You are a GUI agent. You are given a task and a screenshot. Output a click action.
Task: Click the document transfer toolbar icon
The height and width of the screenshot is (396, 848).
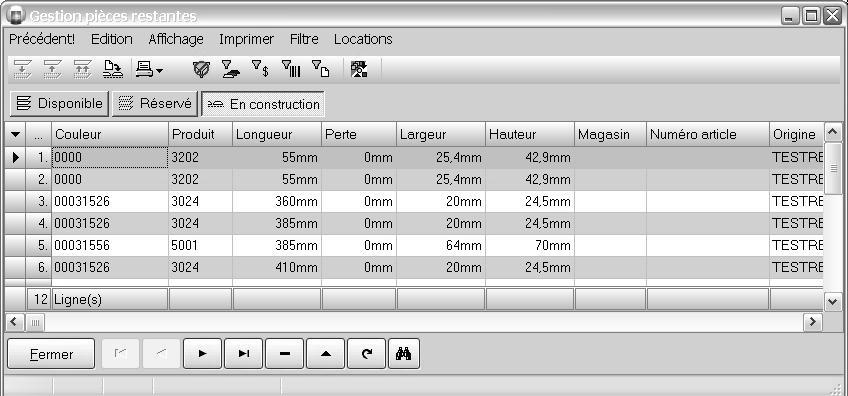point(113,69)
